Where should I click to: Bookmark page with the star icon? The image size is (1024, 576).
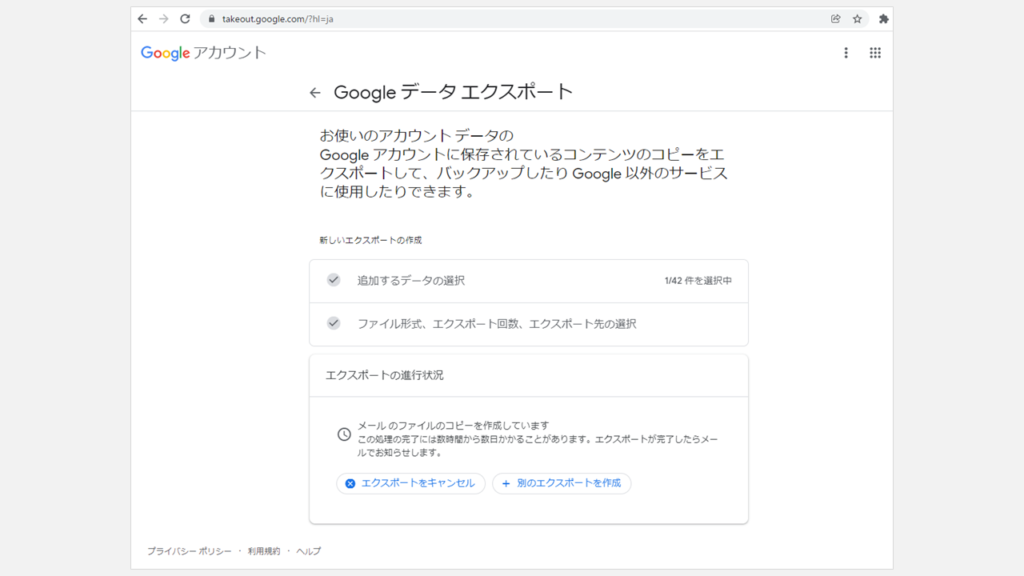click(x=857, y=19)
